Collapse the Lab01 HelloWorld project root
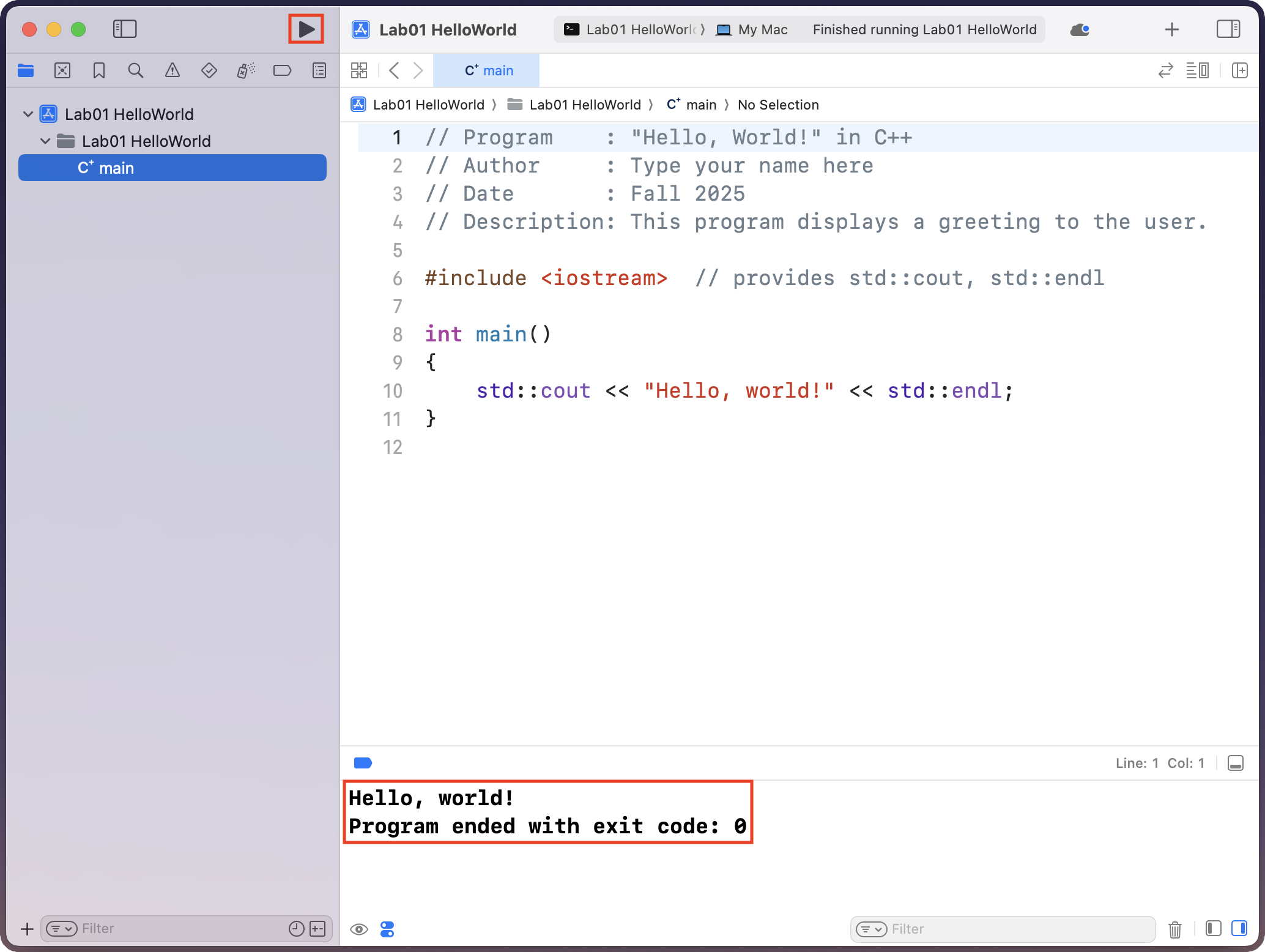1265x952 pixels. [x=28, y=114]
